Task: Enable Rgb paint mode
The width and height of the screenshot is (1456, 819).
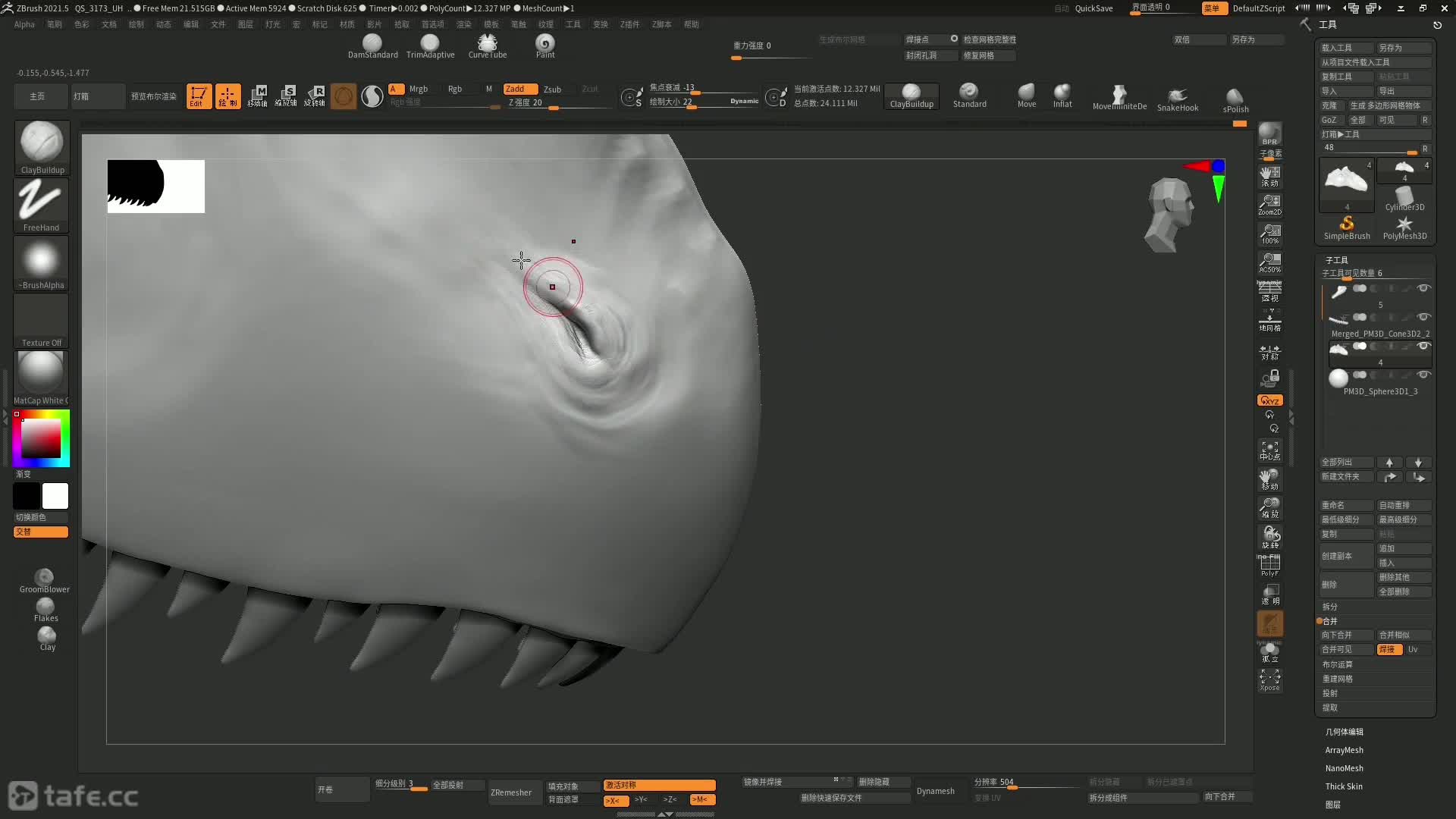Action: click(455, 89)
